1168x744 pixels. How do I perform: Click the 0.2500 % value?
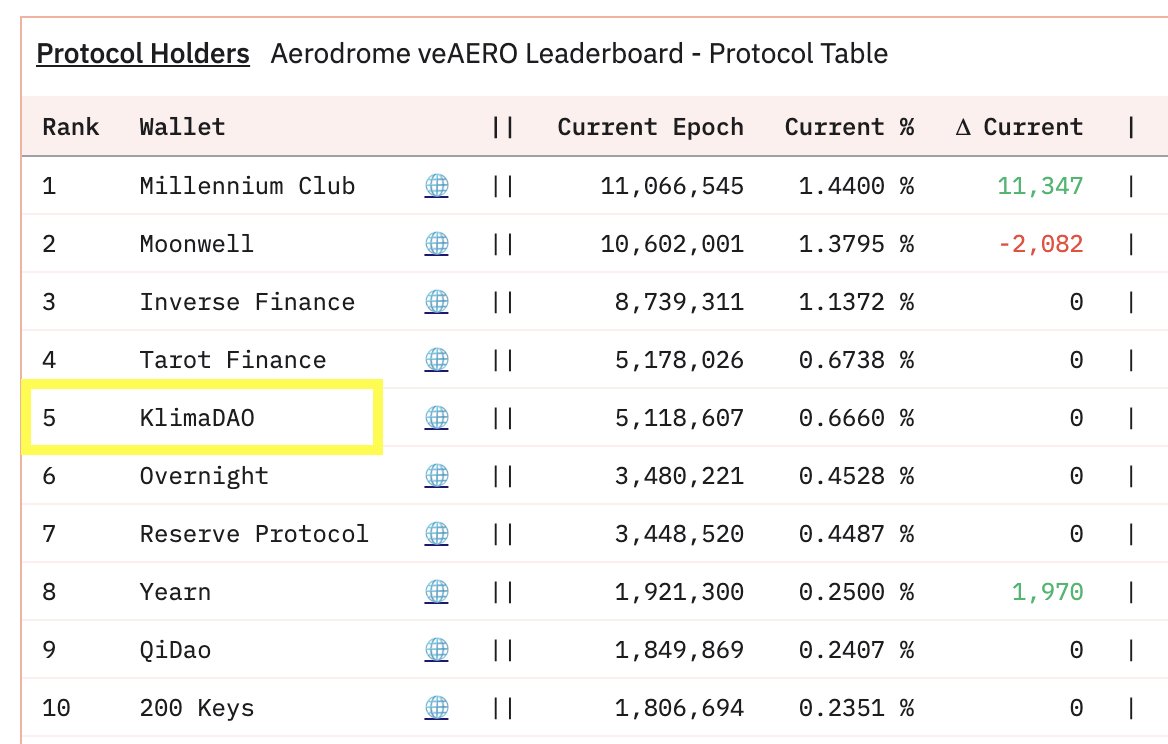coord(857,592)
